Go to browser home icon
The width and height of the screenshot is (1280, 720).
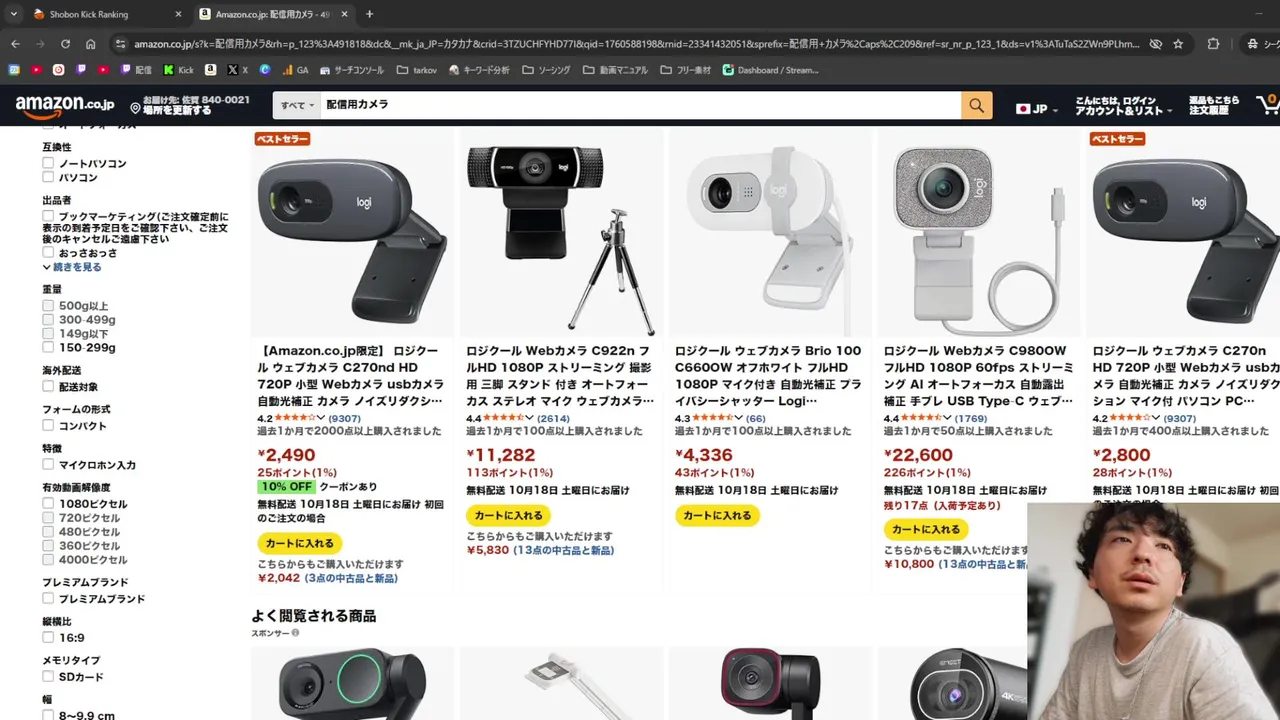click(90, 44)
